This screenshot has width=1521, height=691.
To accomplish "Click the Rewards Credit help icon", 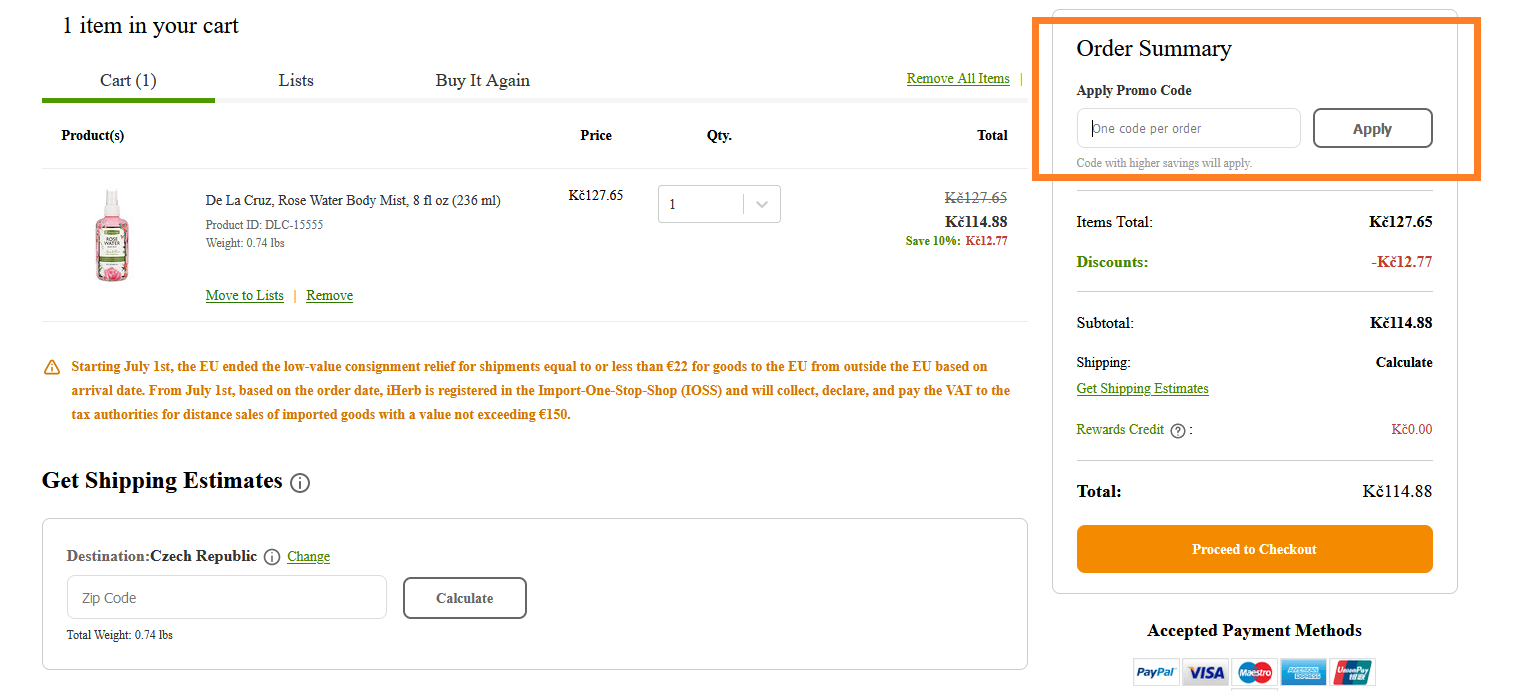I will click(1178, 431).
